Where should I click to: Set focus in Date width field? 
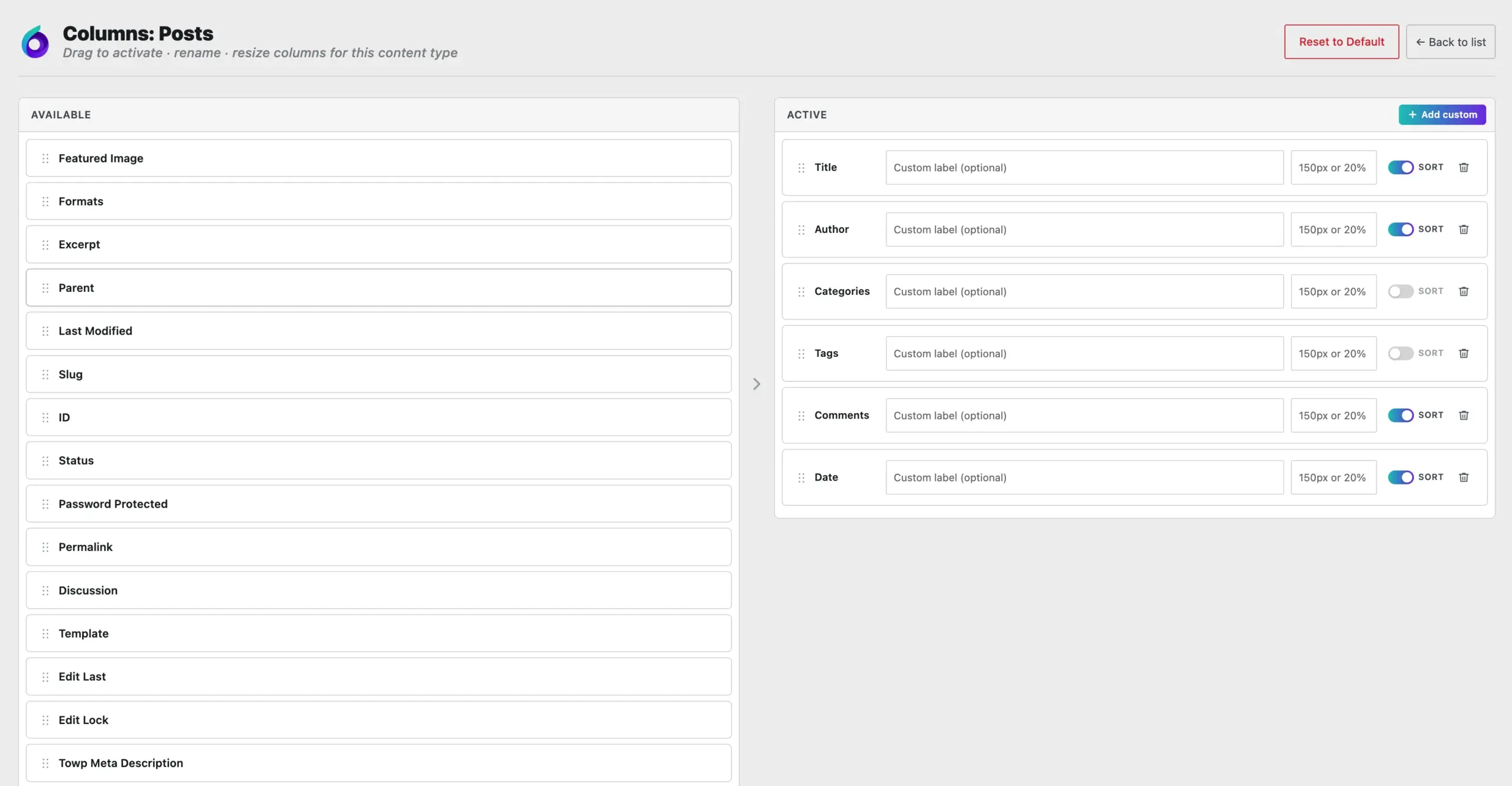pos(1334,478)
